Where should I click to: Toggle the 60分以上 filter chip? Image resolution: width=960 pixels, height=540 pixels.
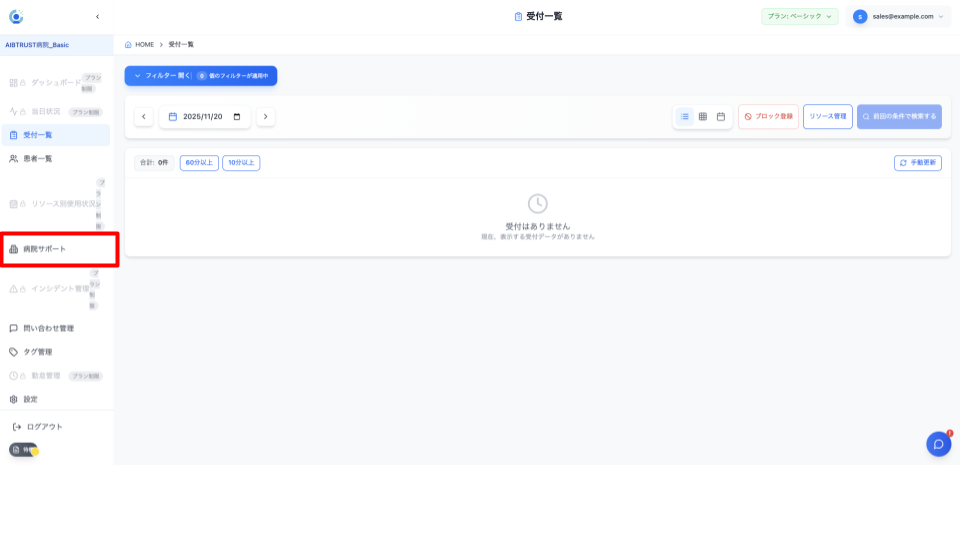pyautogui.click(x=199, y=162)
